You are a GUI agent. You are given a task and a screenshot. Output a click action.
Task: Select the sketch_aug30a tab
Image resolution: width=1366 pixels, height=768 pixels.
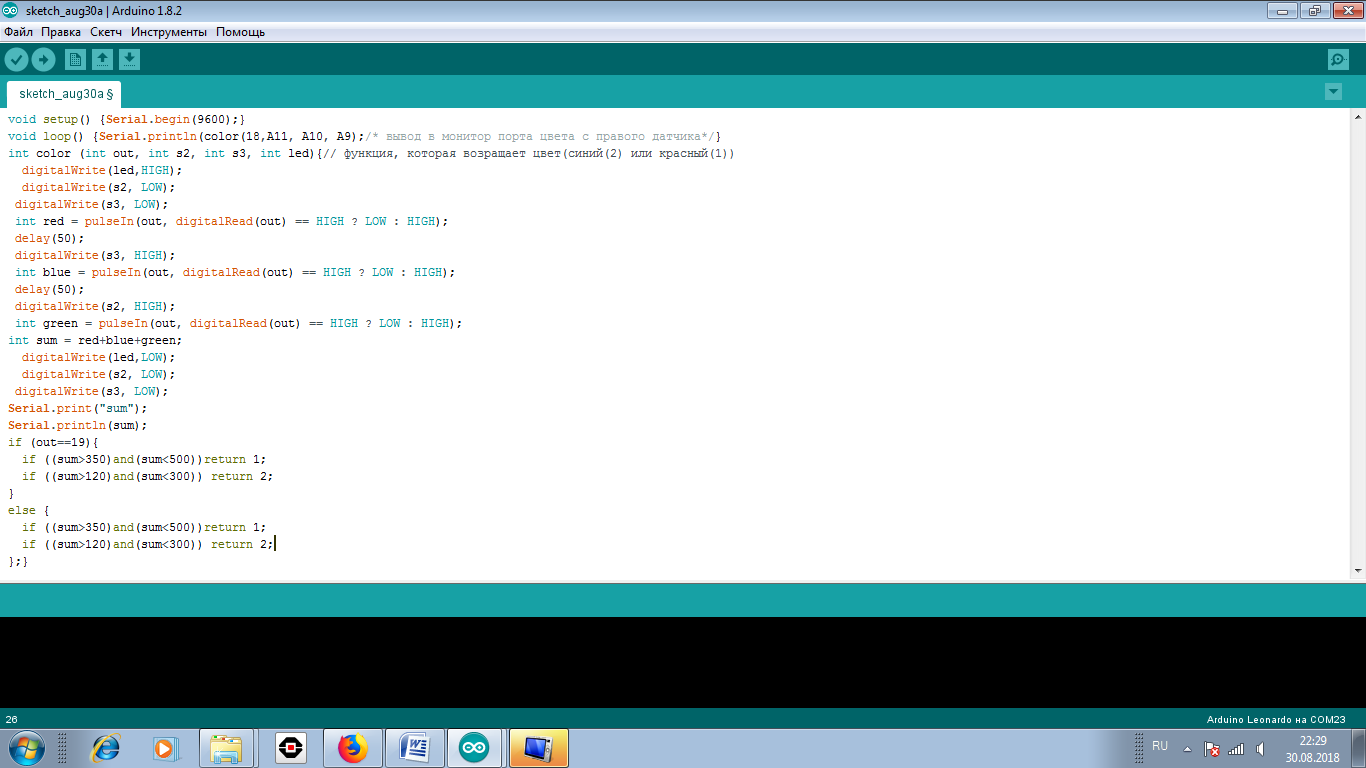coord(65,94)
